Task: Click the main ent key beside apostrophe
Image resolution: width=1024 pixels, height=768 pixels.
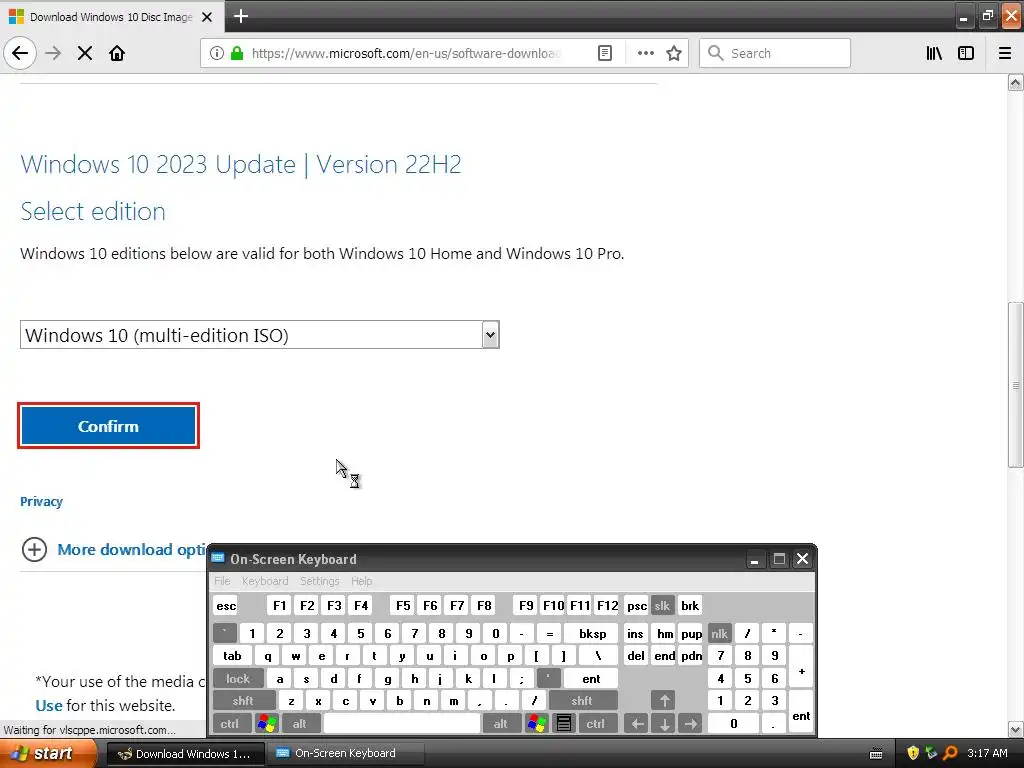Action: (x=591, y=679)
